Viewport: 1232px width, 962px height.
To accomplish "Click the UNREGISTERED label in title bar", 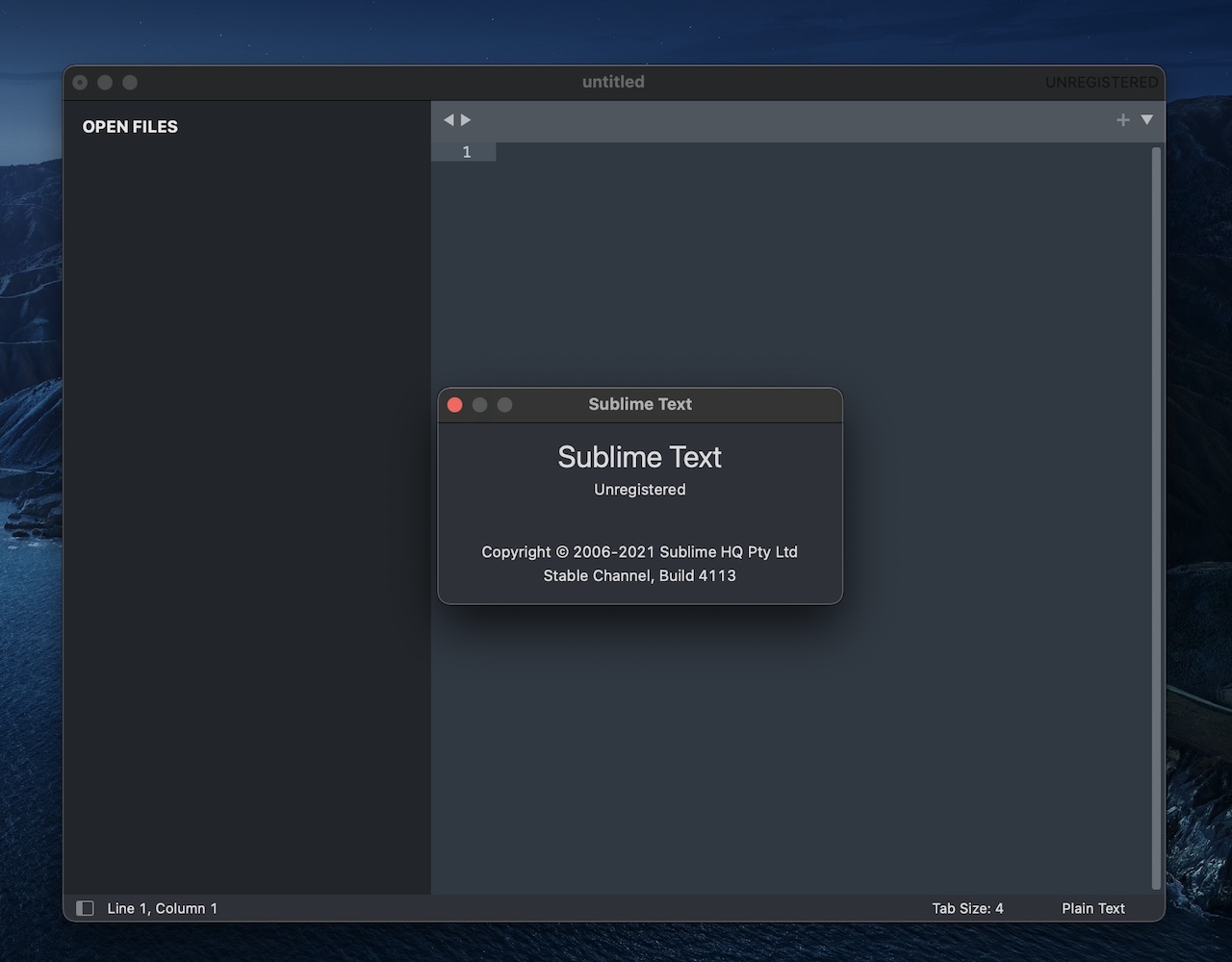I will pyautogui.click(x=1101, y=83).
